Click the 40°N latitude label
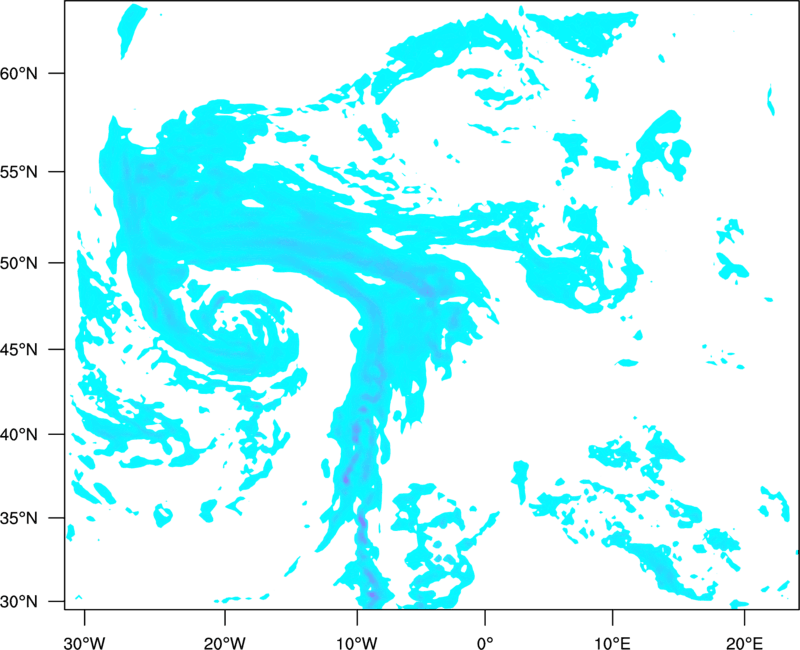Viewport: 800px width, 650px height. click(x=19, y=435)
